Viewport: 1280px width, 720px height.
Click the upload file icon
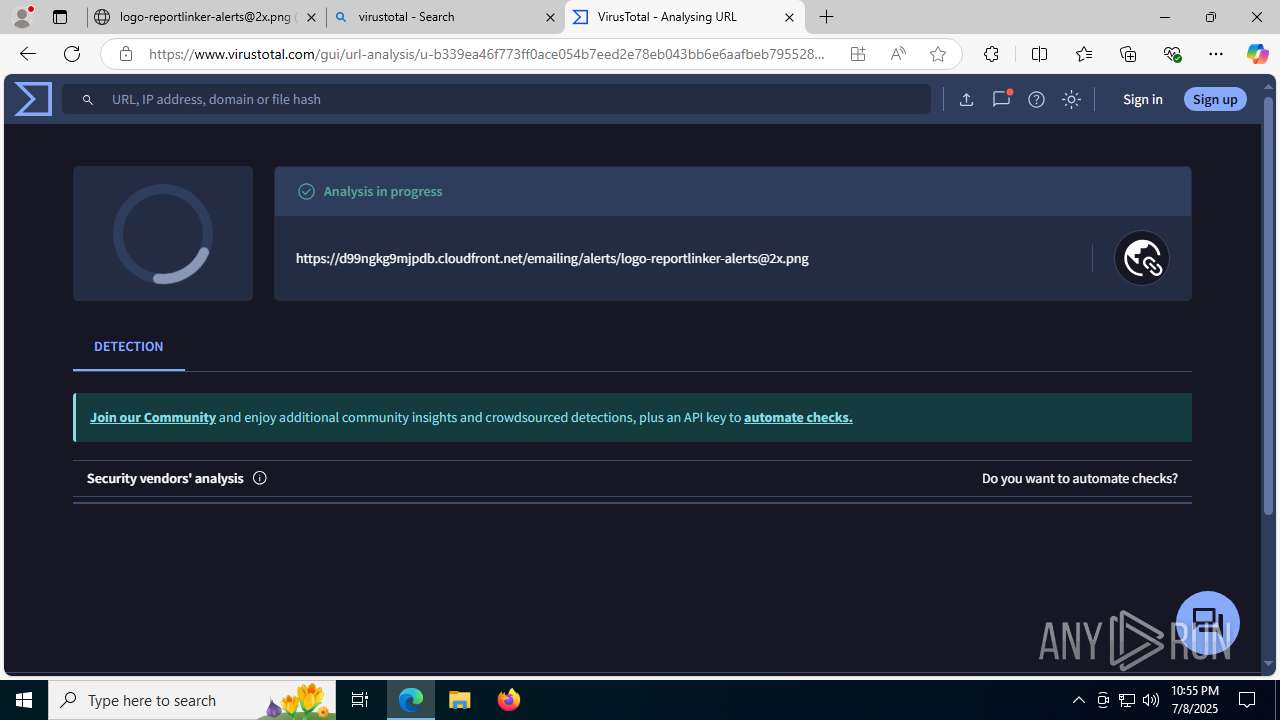966,99
